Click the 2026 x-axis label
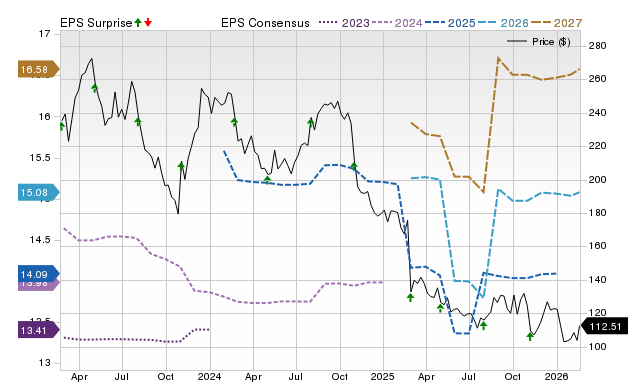The width and height of the screenshot is (640, 382). click(x=557, y=376)
